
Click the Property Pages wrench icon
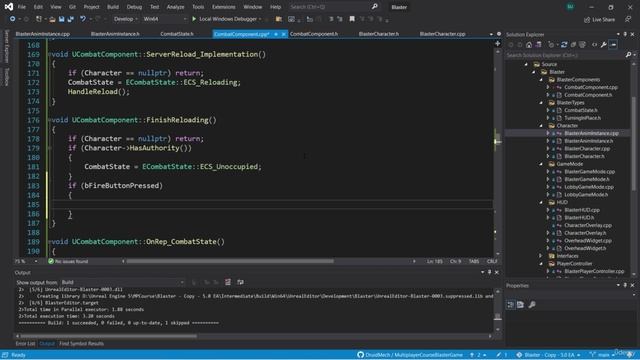pyautogui.click(x=532, y=304)
